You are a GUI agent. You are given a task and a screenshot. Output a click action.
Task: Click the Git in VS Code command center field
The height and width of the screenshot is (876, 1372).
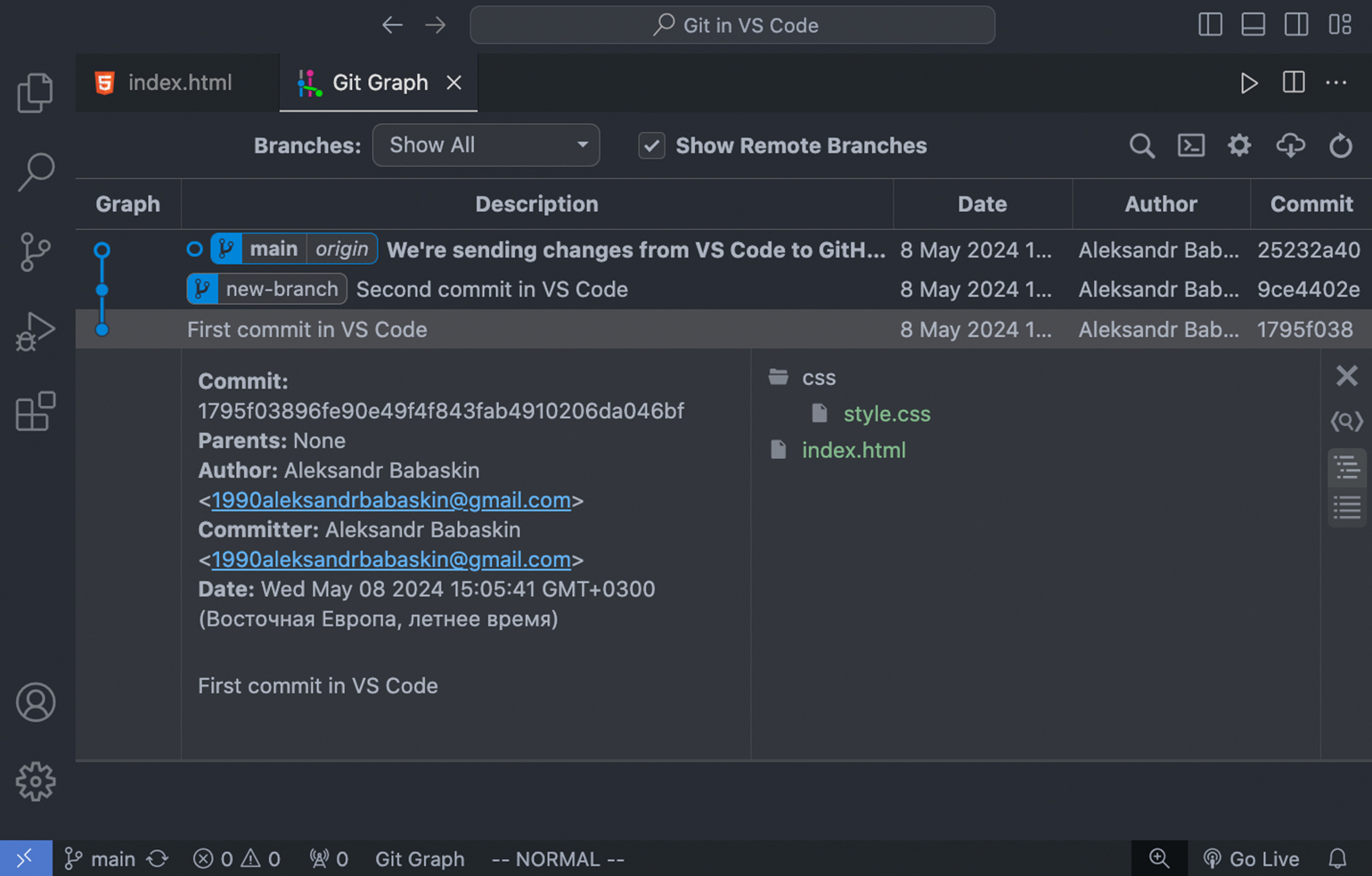tap(732, 25)
